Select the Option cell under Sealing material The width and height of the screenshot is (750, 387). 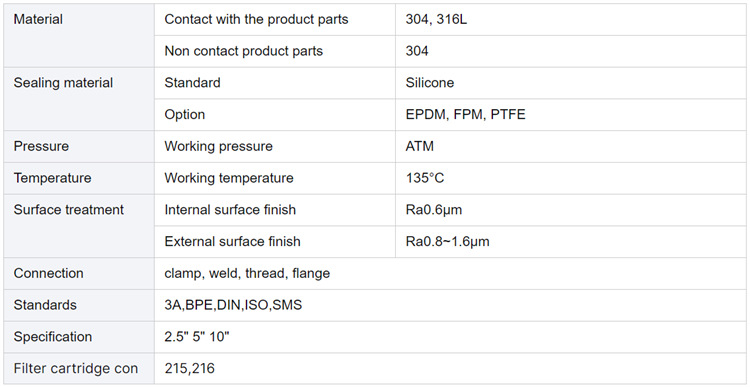(275, 115)
